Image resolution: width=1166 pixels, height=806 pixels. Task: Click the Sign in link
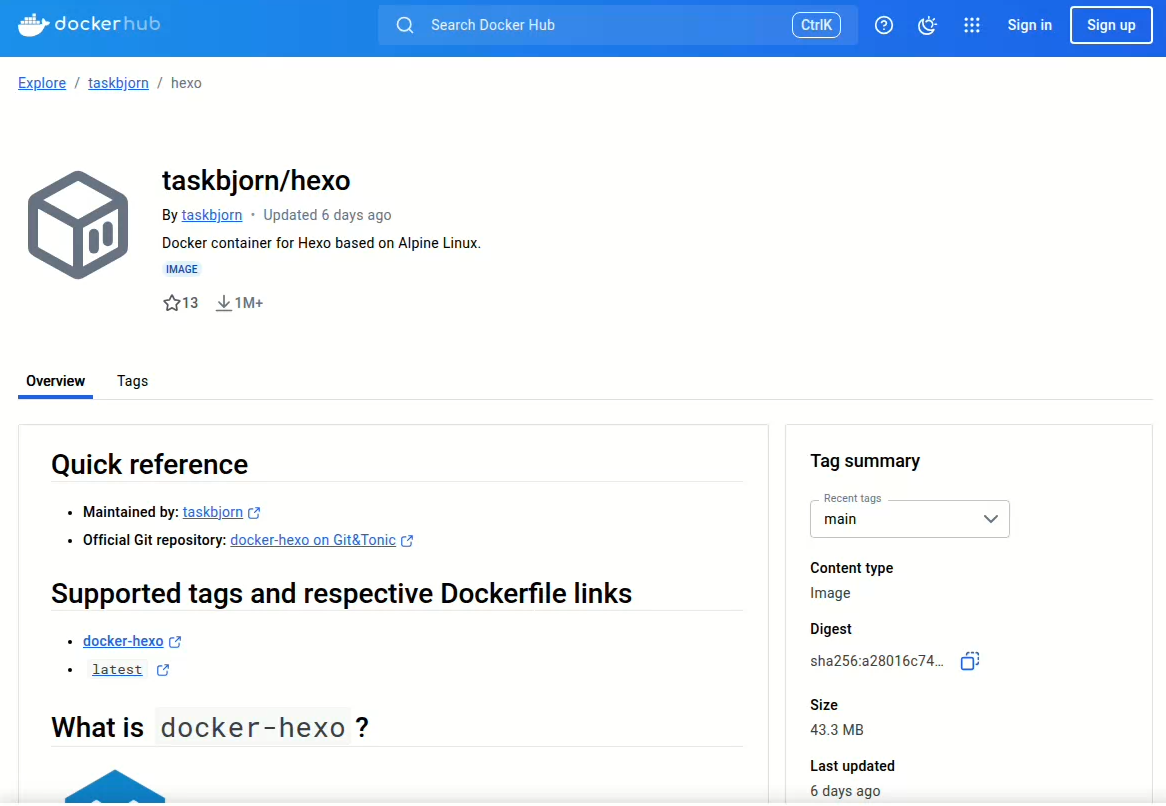[1029, 25]
